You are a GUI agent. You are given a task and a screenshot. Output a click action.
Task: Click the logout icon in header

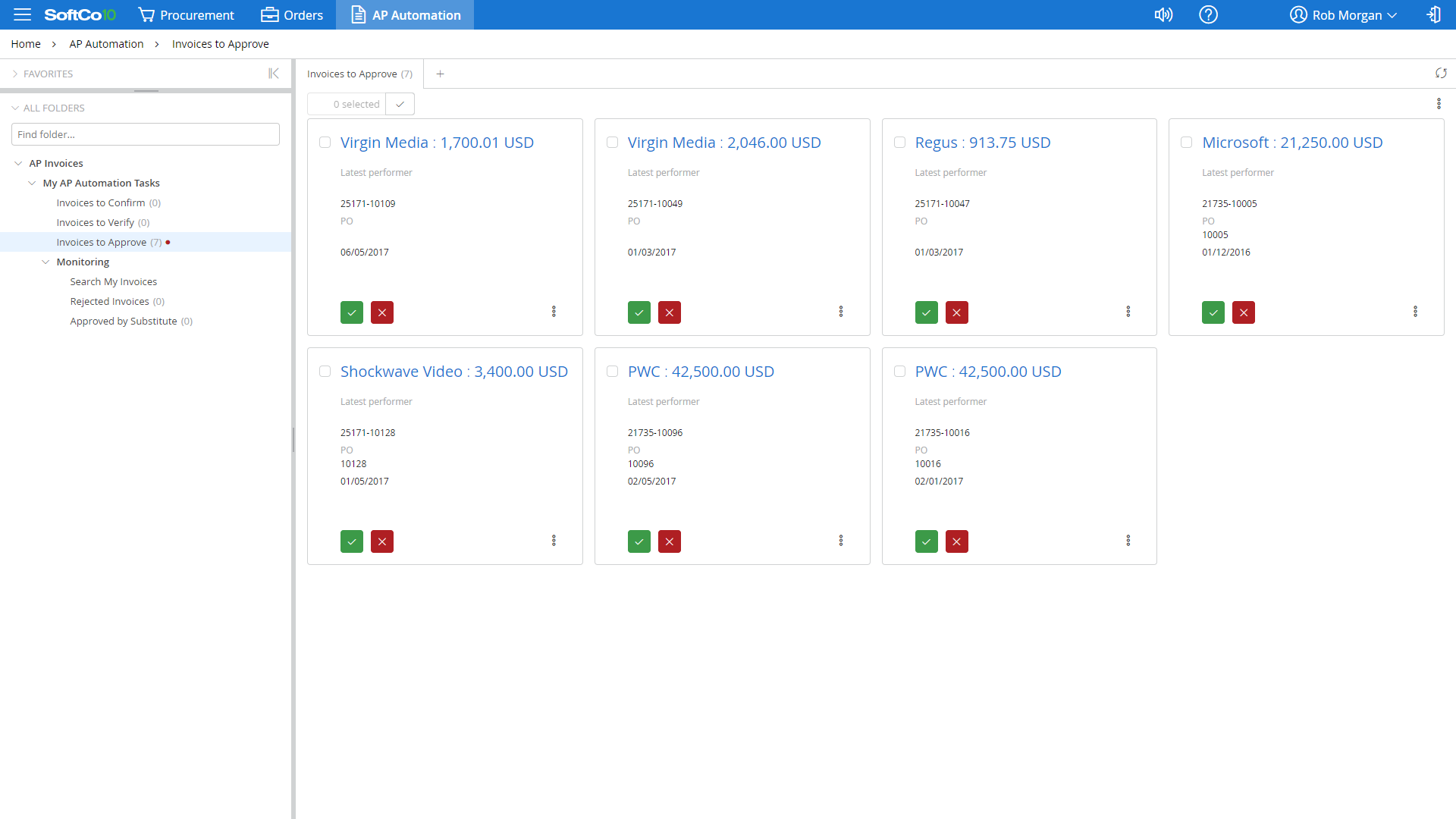coord(1433,14)
